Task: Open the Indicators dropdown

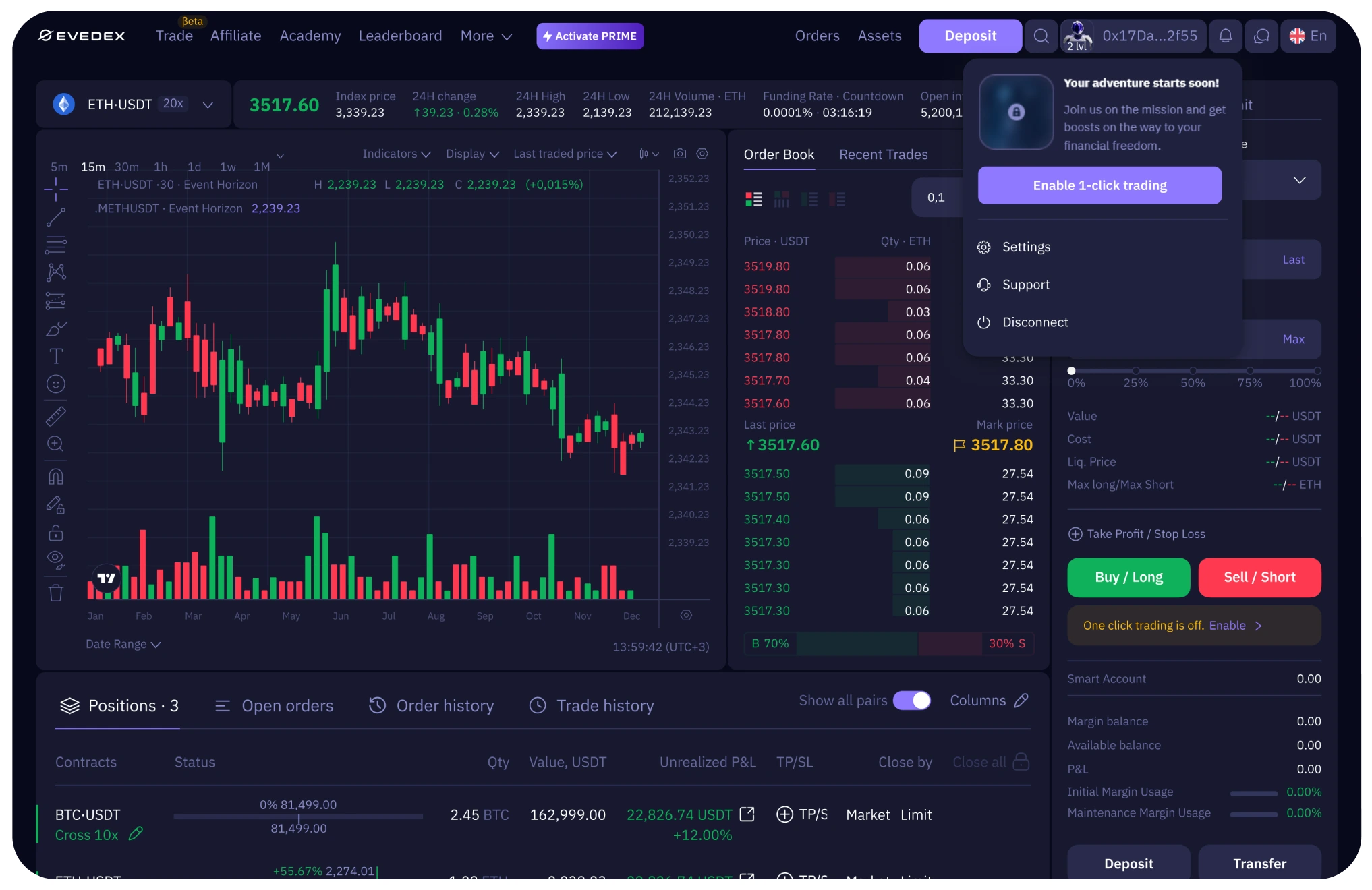Action: click(397, 154)
